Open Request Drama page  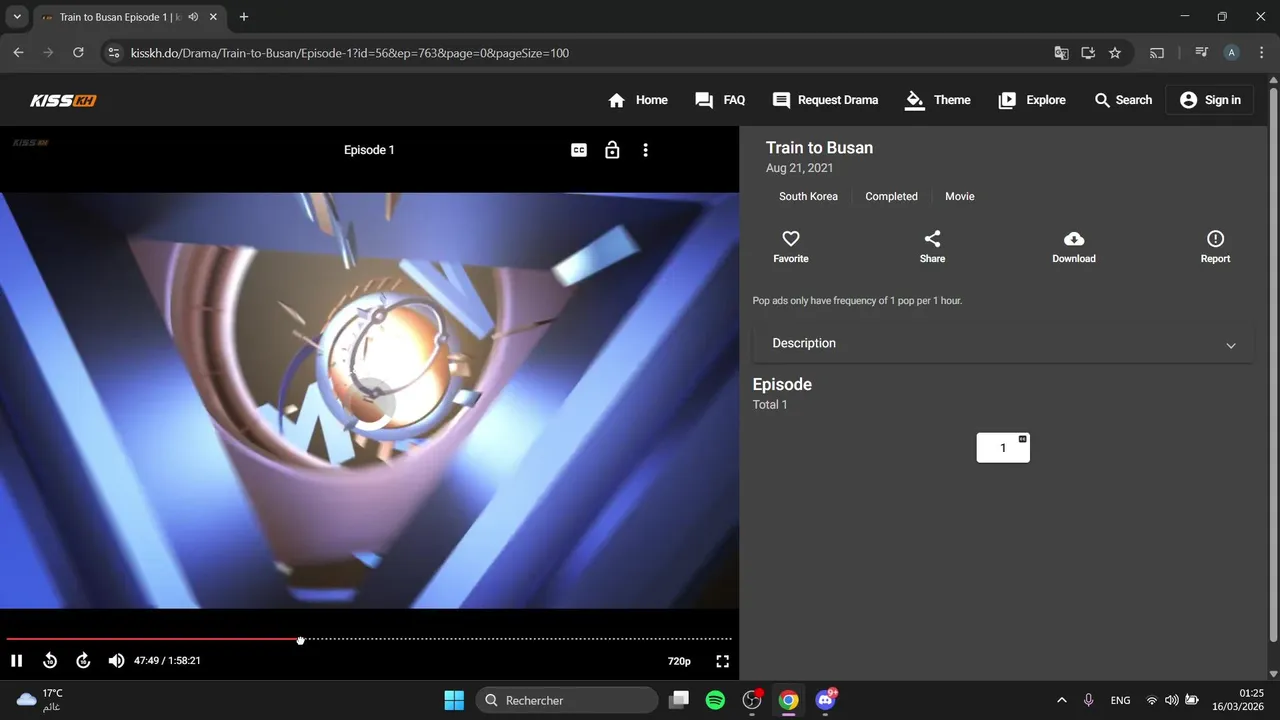click(x=825, y=100)
